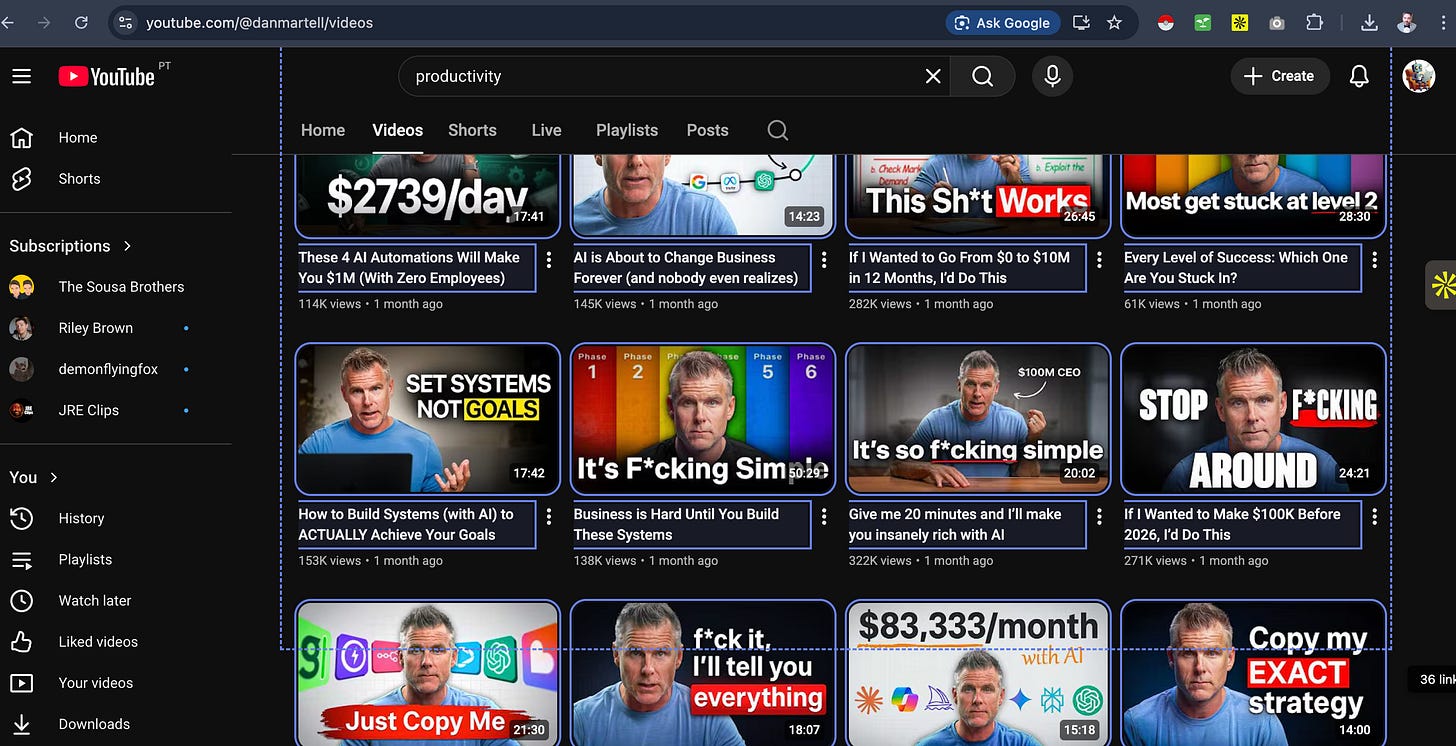The width and height of the screenshot is (1456, 746).
Task: Click the site information icon in address bar
Action: (x=124, y=22)
